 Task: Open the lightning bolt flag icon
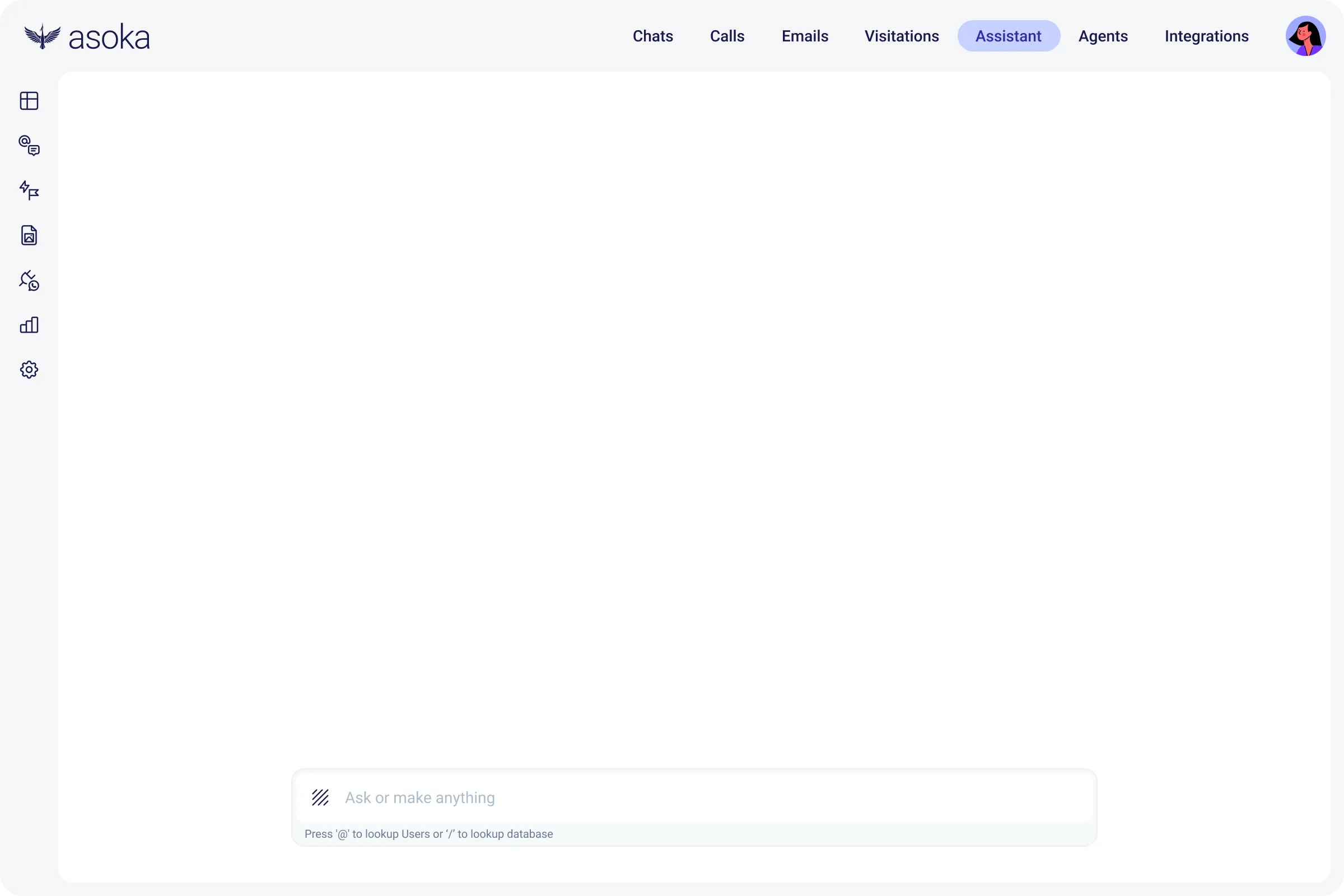point(29,190)
